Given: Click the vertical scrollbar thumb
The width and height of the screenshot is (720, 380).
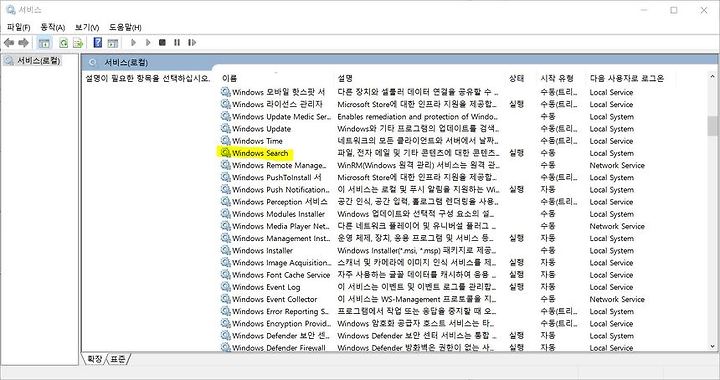Looking at the screenshot, I should pos(712,126).
